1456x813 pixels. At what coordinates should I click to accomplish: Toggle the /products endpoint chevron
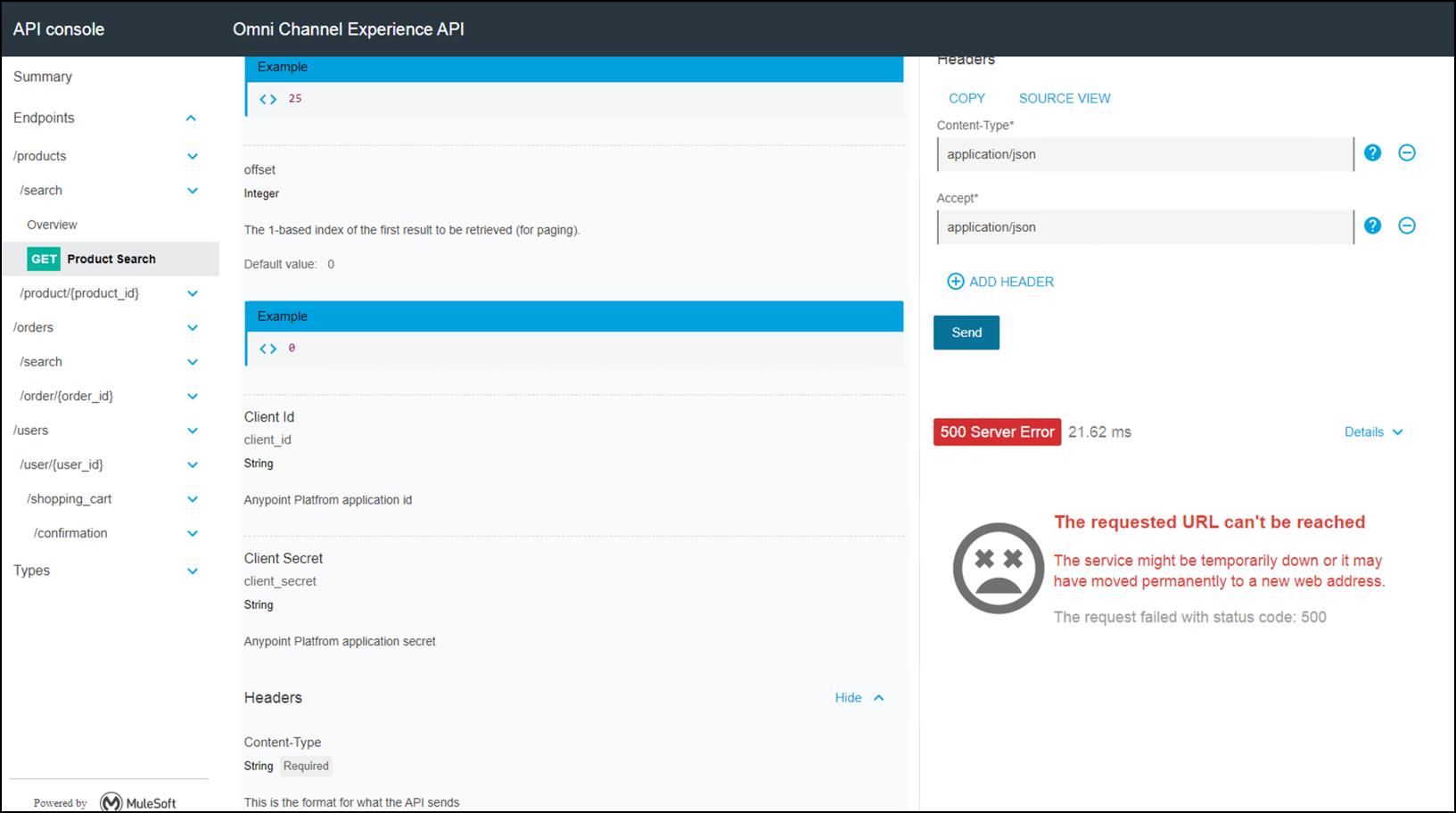click(x=193, y=157)
